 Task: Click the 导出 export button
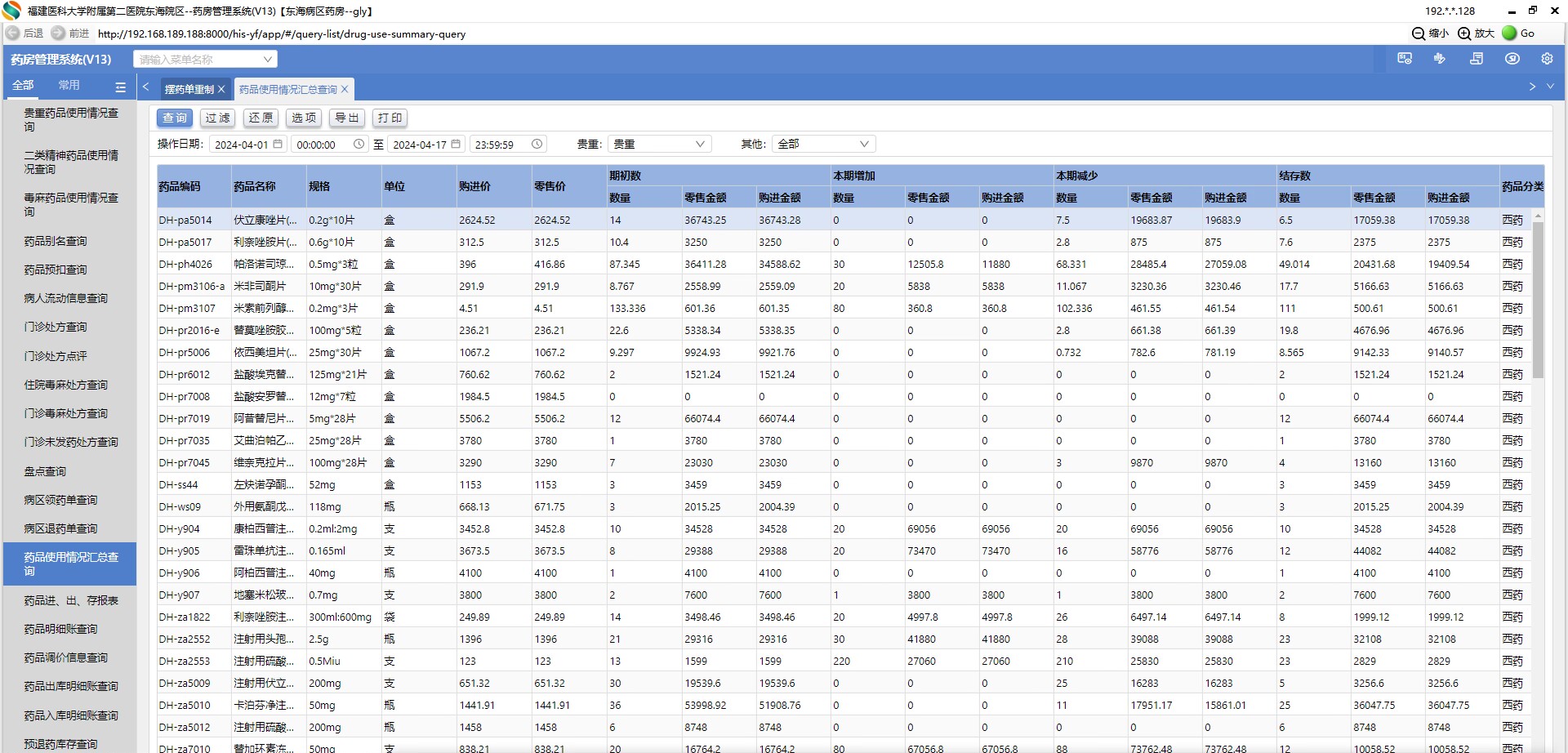(x=347, y=118)
